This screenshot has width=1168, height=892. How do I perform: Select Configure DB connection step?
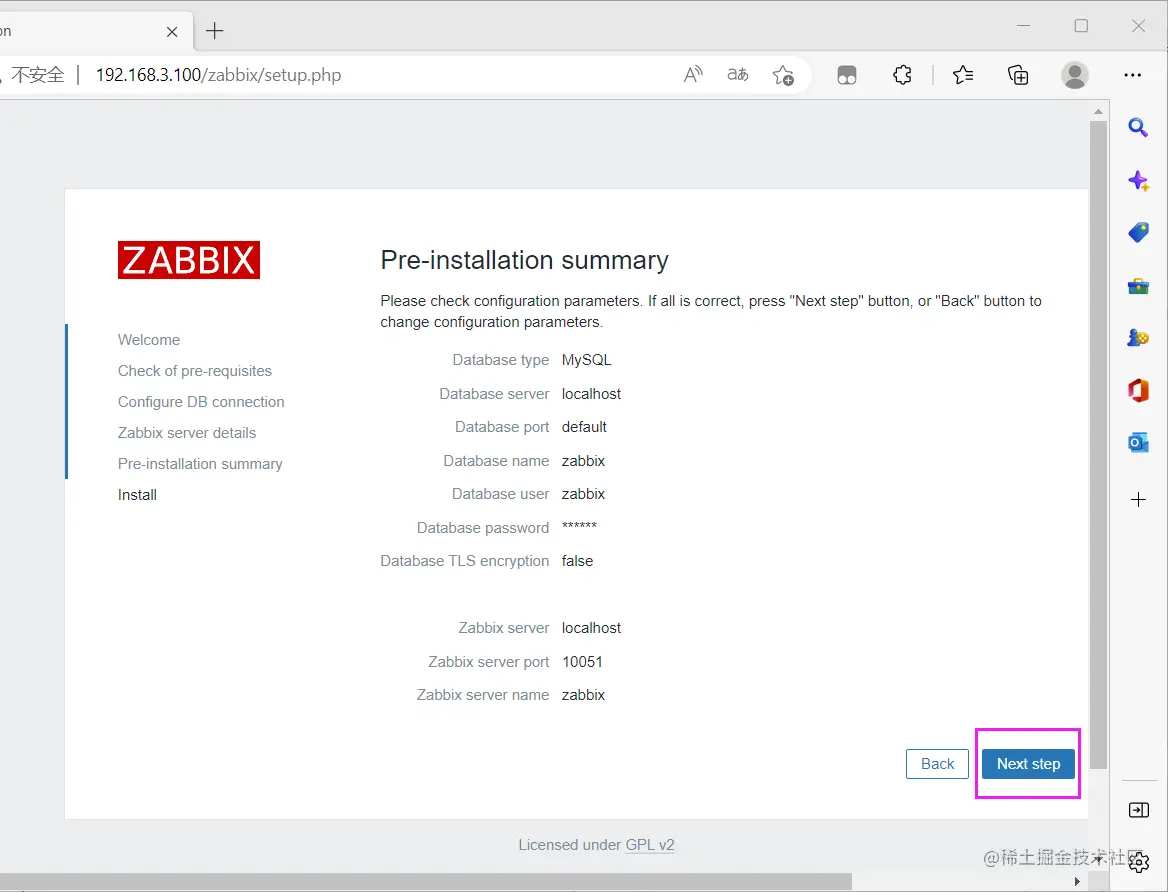[201, 402]
